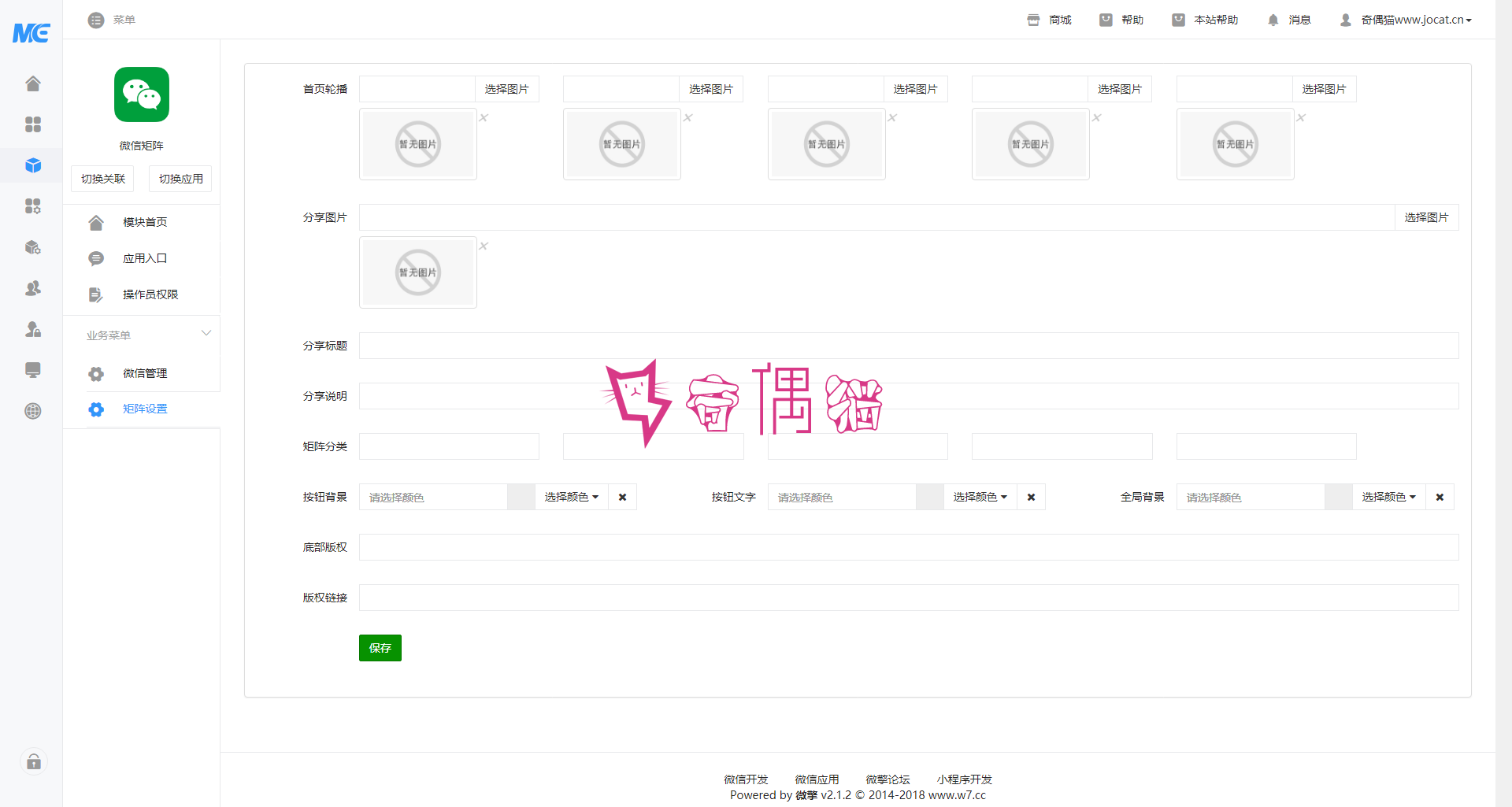Open 微信管理 menu item
This screenshot has width=1512, height=807.
tap(145, 373)
